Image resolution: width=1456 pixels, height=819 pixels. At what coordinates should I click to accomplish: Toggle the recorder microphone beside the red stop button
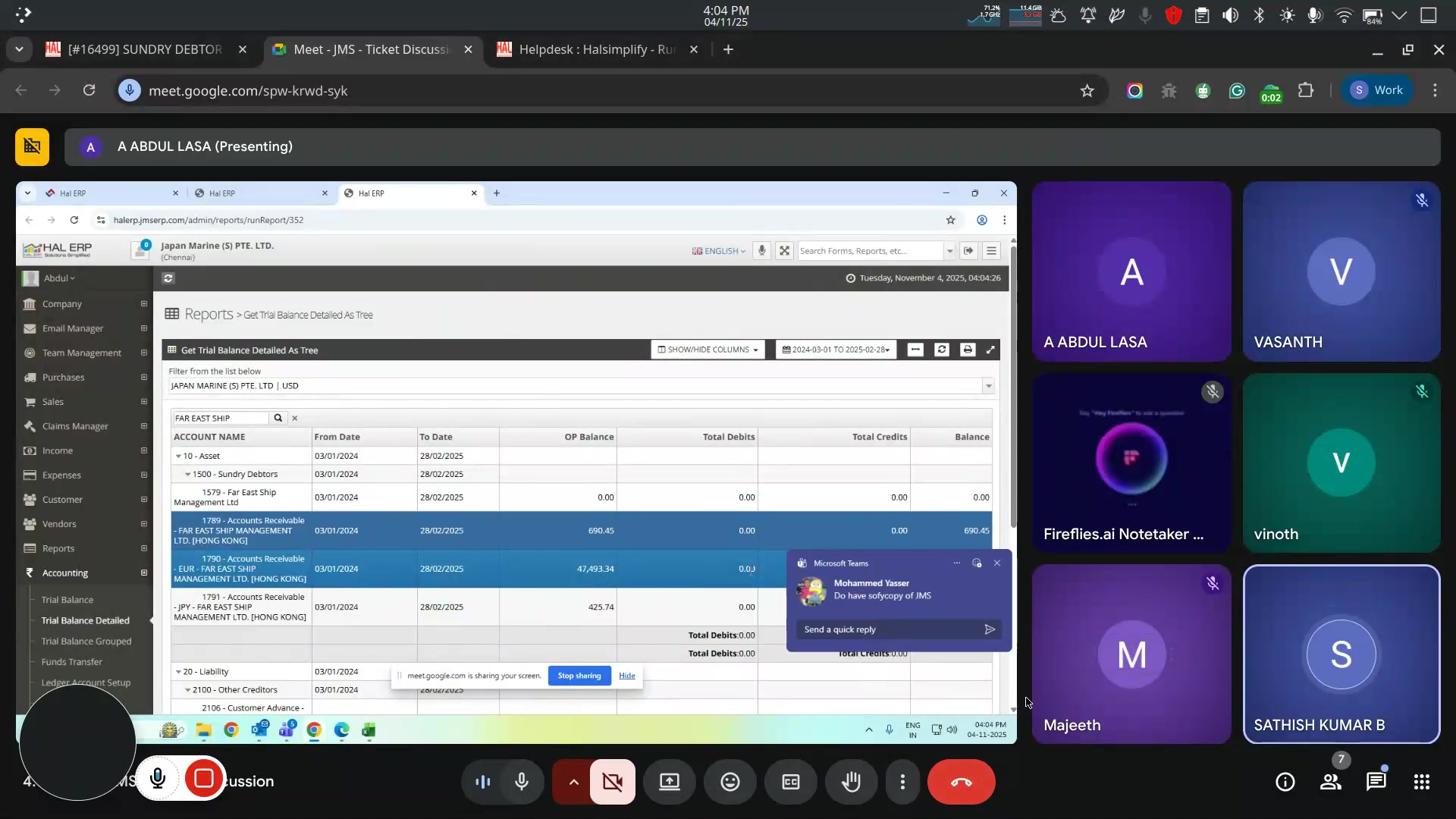pyautogui.click(x=158, y=779)
